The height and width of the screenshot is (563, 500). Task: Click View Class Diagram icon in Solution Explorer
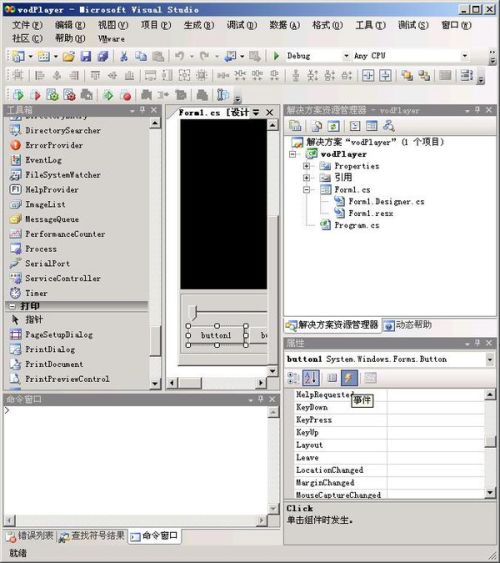pos(389,126)
